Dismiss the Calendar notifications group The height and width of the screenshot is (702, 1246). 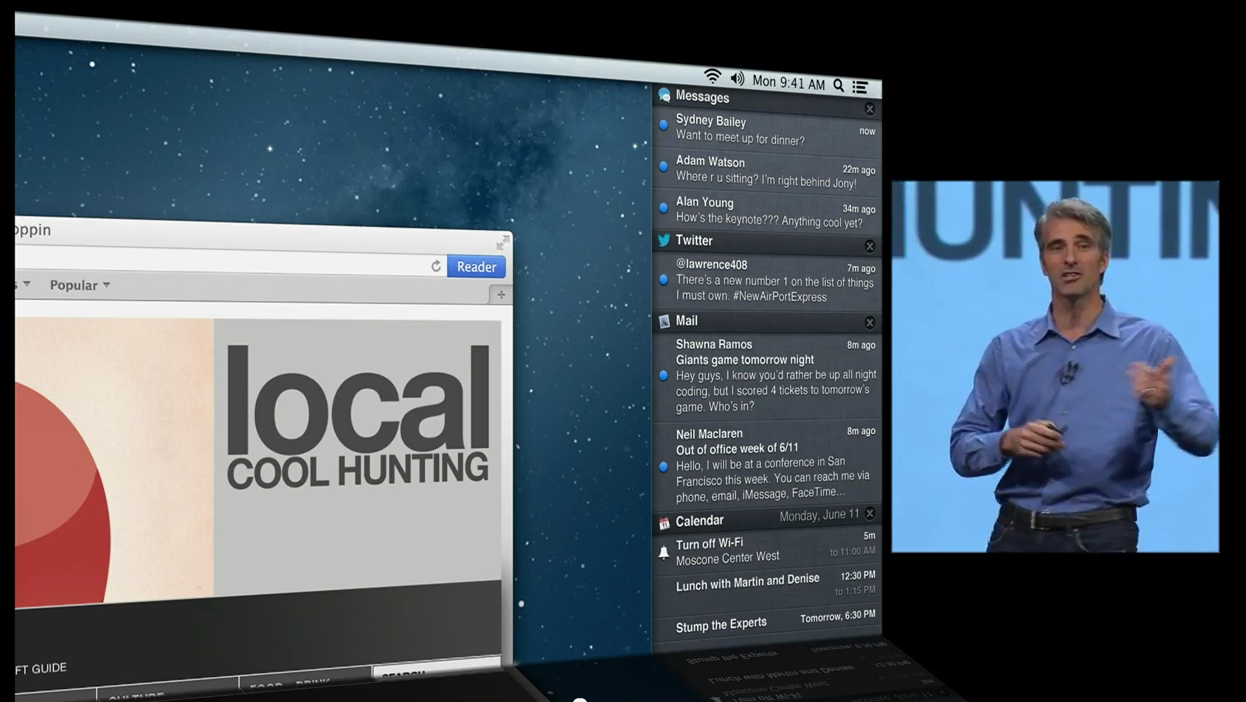click(x=869, y=513)
